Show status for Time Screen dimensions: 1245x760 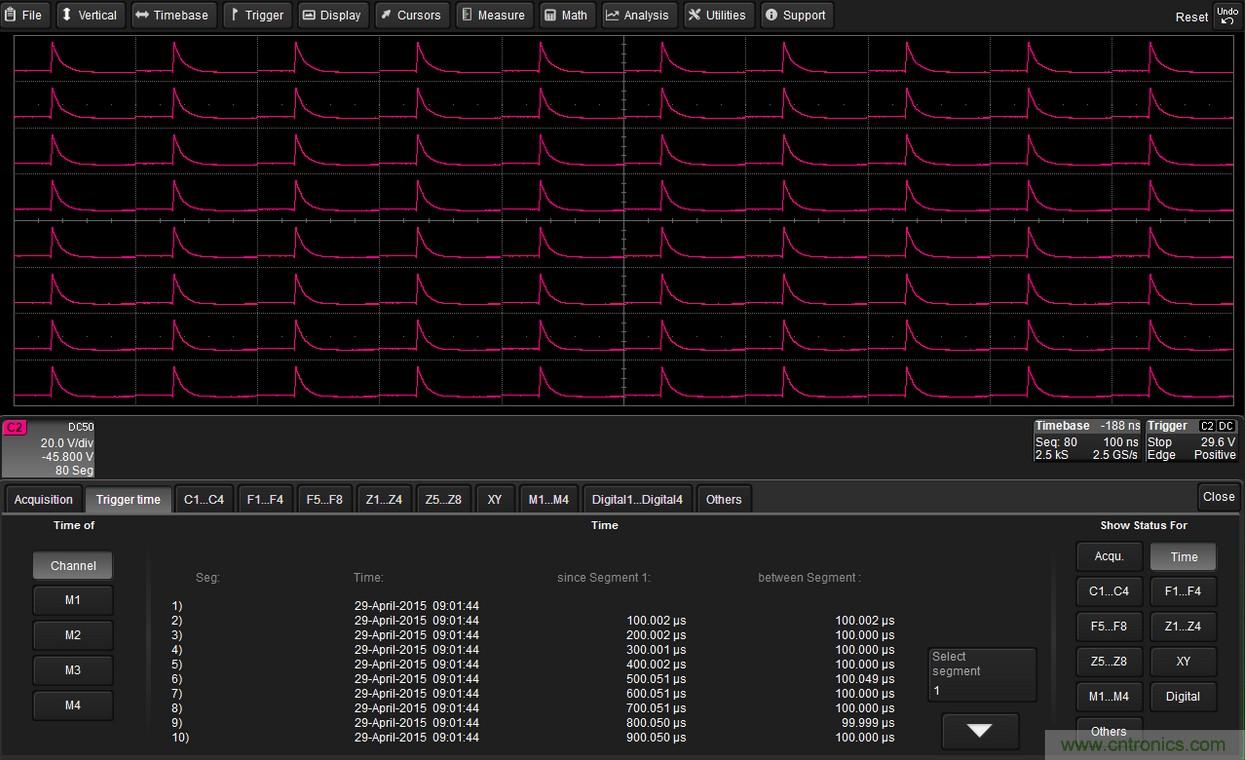1183,557
